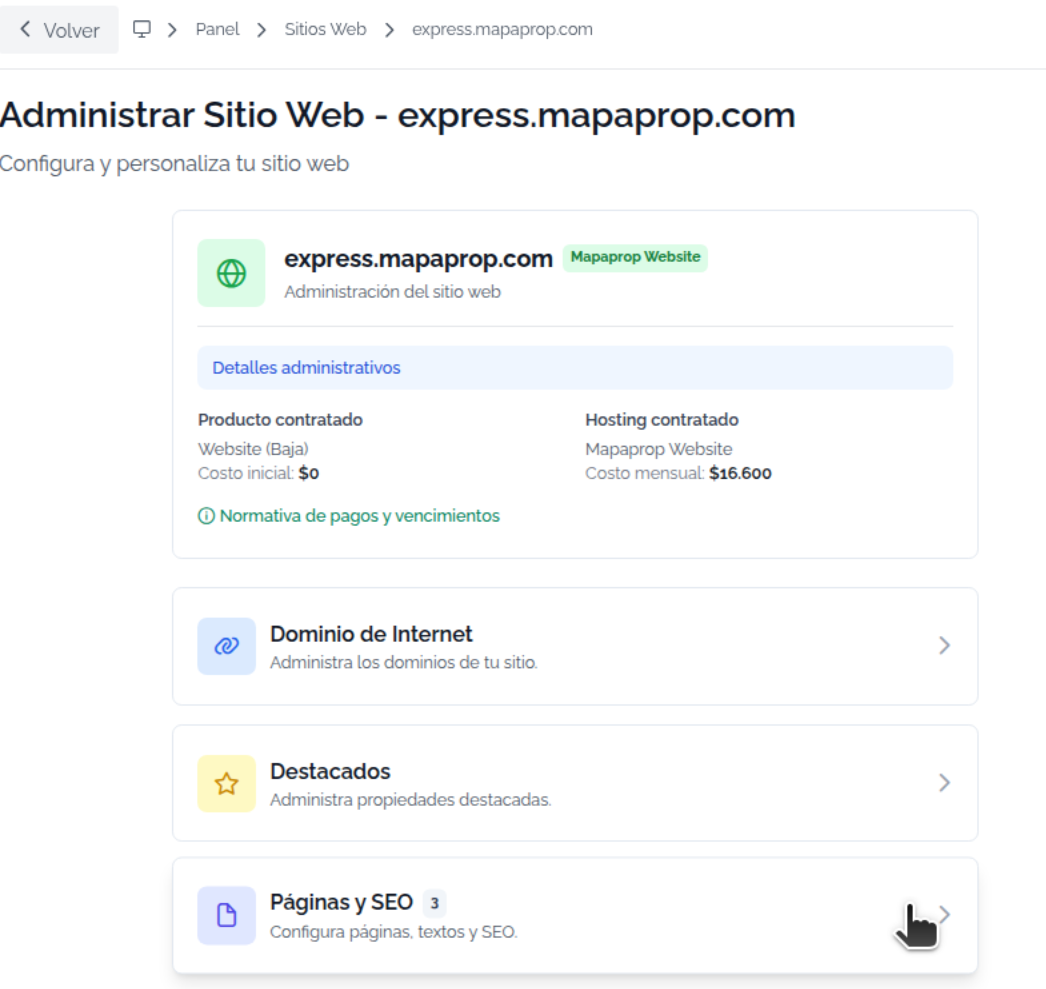Open the Páginas y SEO card
Image resolution: width=1046 pixels, height=989 pixels.
(575, 915)
